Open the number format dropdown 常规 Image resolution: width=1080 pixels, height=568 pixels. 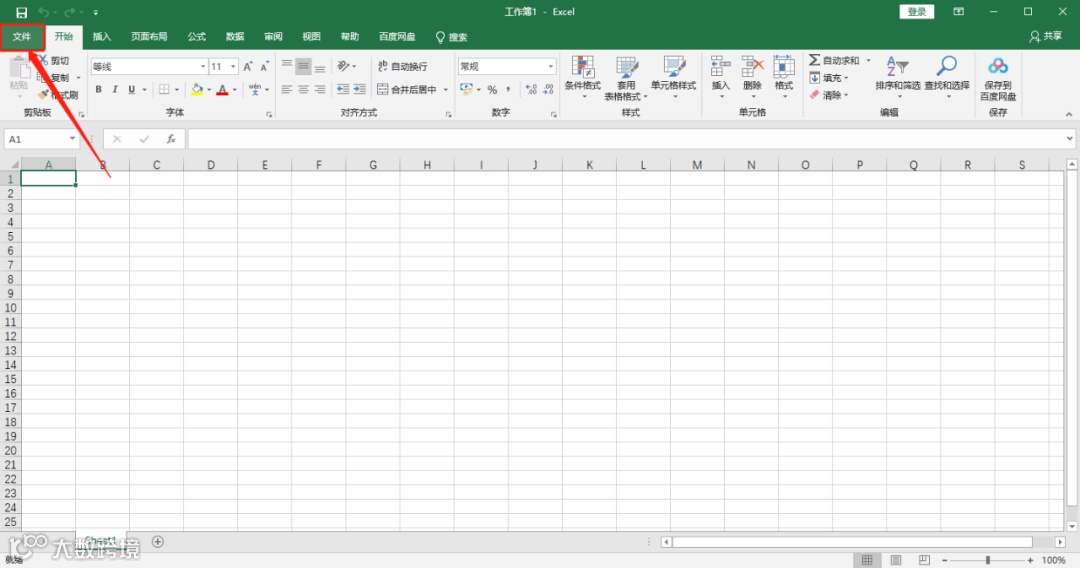click(551, 67)
